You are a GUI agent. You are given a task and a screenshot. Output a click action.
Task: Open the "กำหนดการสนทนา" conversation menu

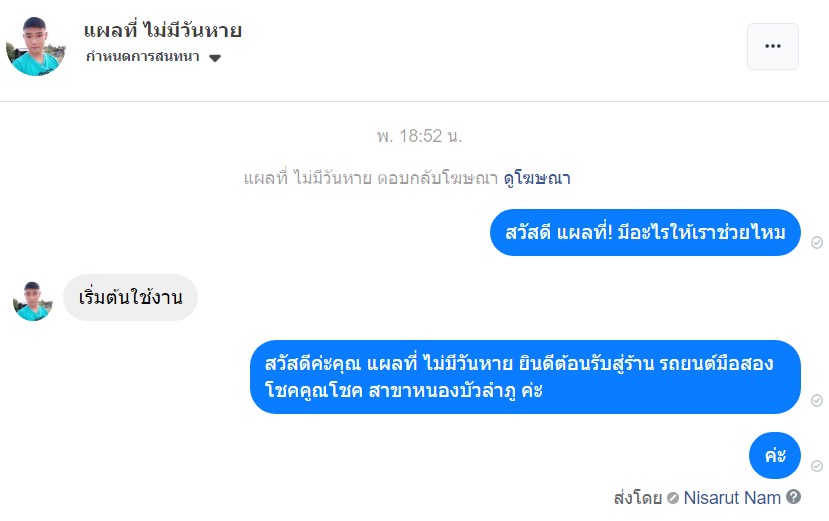[142, 57]
